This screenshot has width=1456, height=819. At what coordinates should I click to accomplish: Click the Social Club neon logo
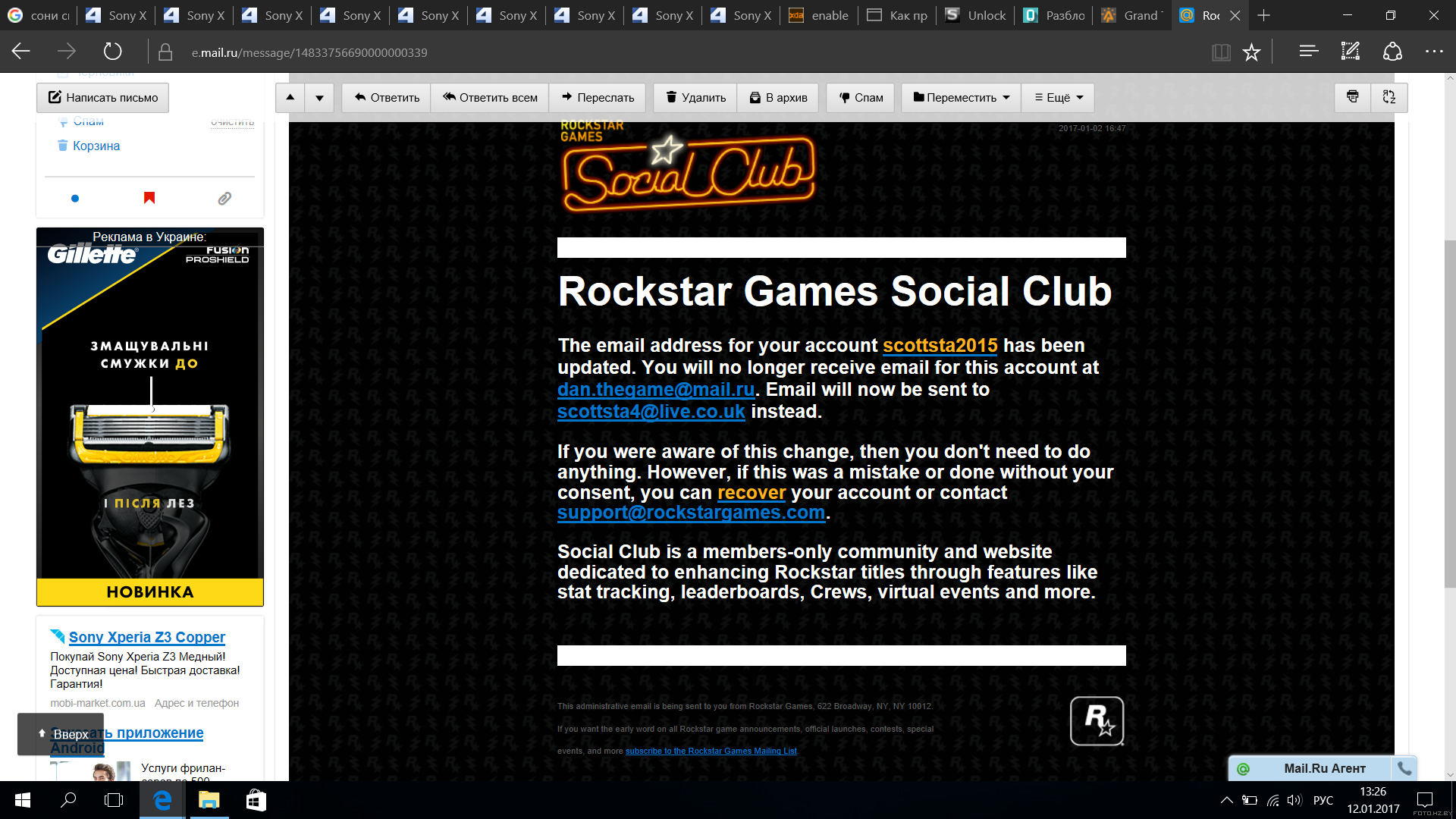(x=688, y=173)
